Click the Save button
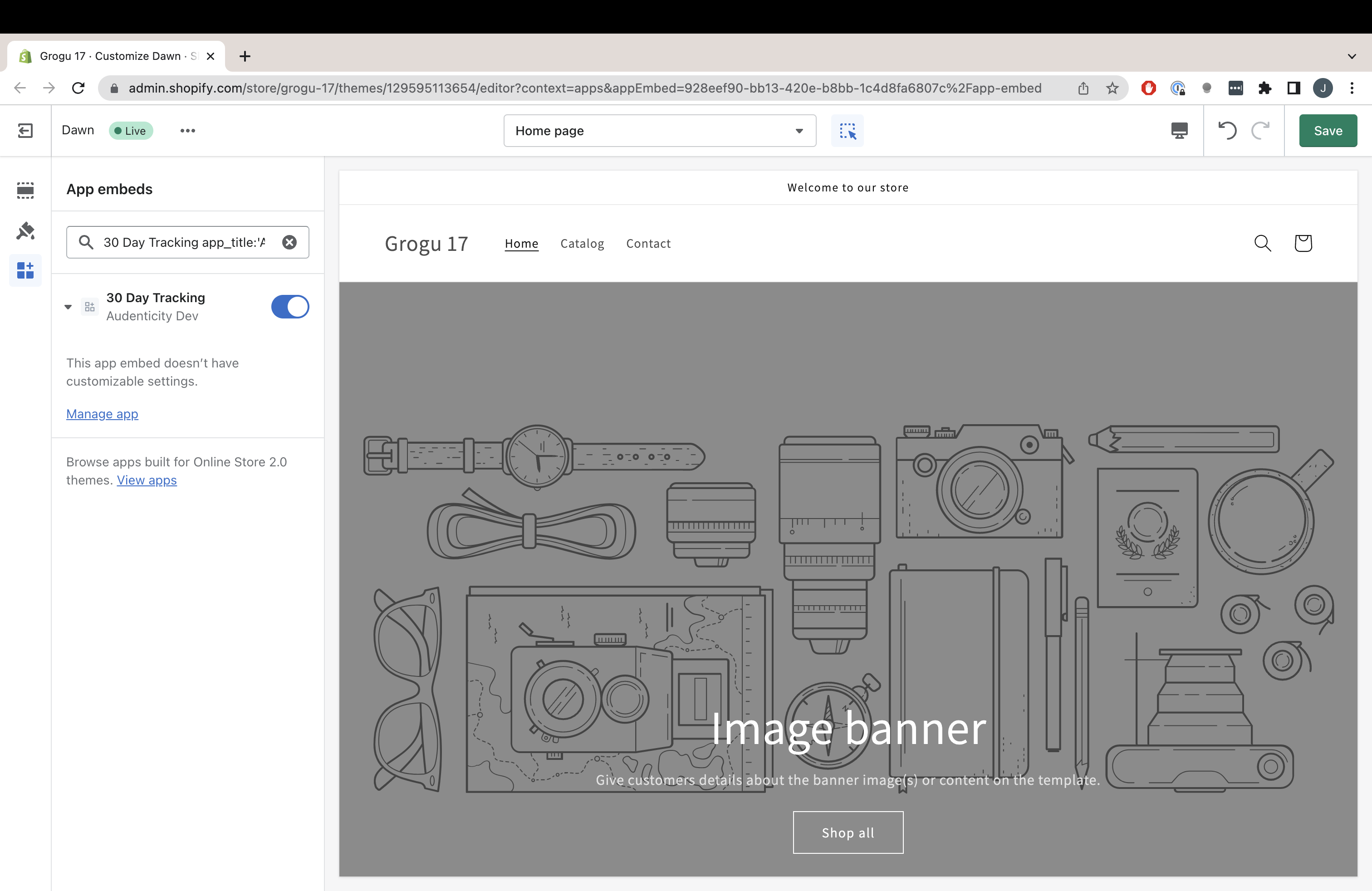The width and height of the screenshot is (1372, 891). click(1328, 131)
